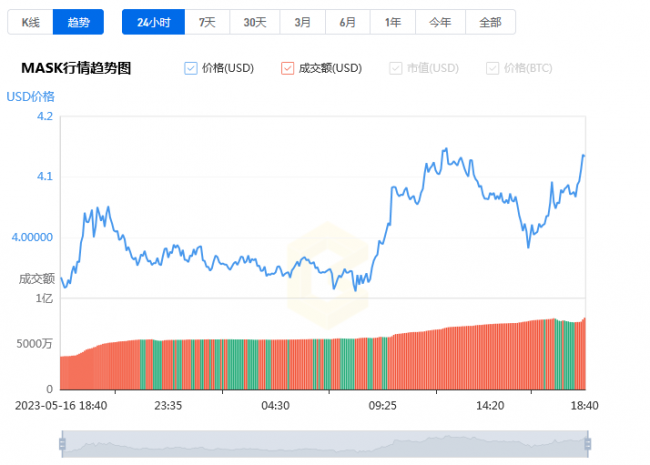Toggle the 成交额(USD) checkbox

[288, 68]
